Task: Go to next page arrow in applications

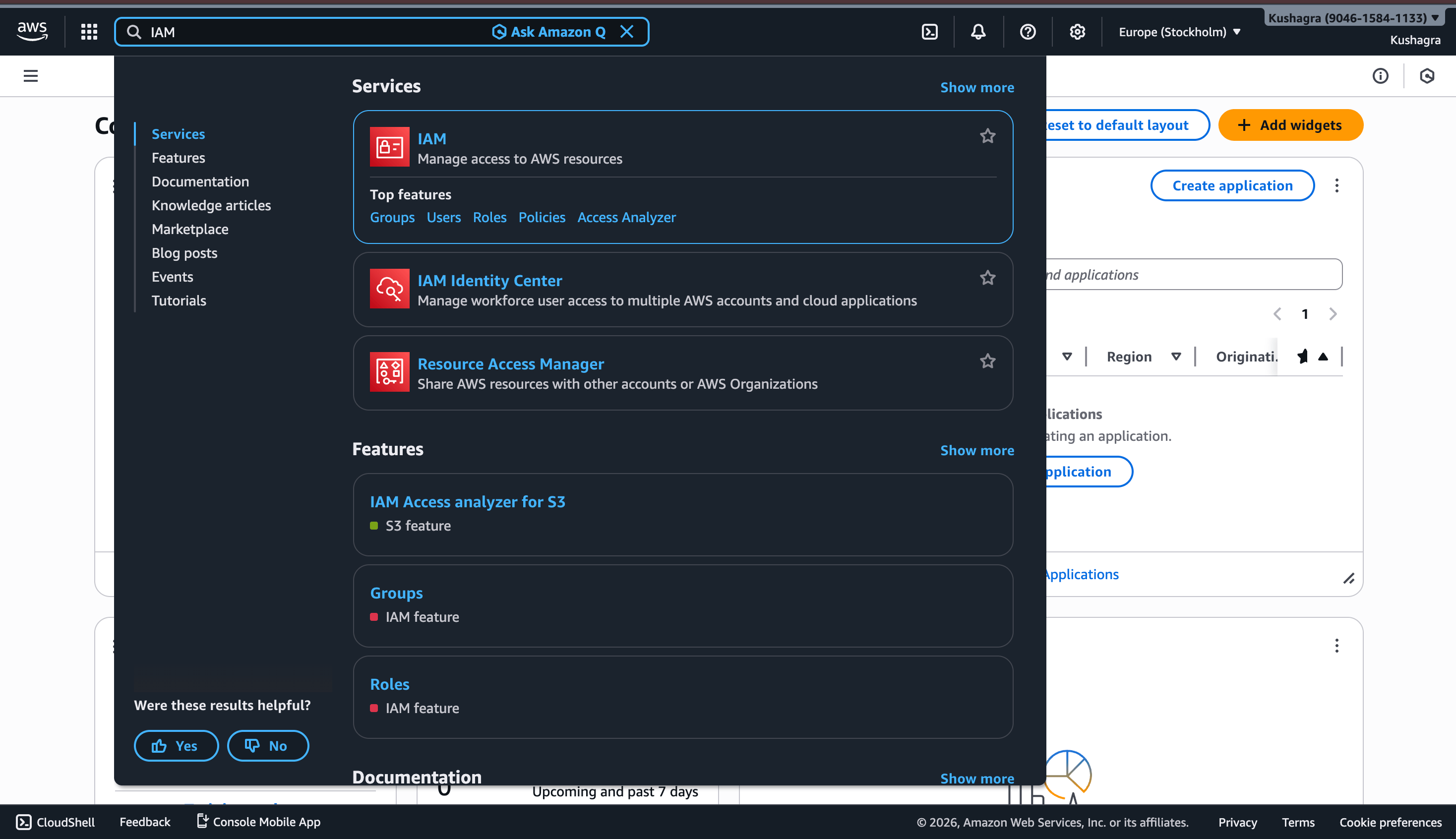Action: [x=1333, y=314]
